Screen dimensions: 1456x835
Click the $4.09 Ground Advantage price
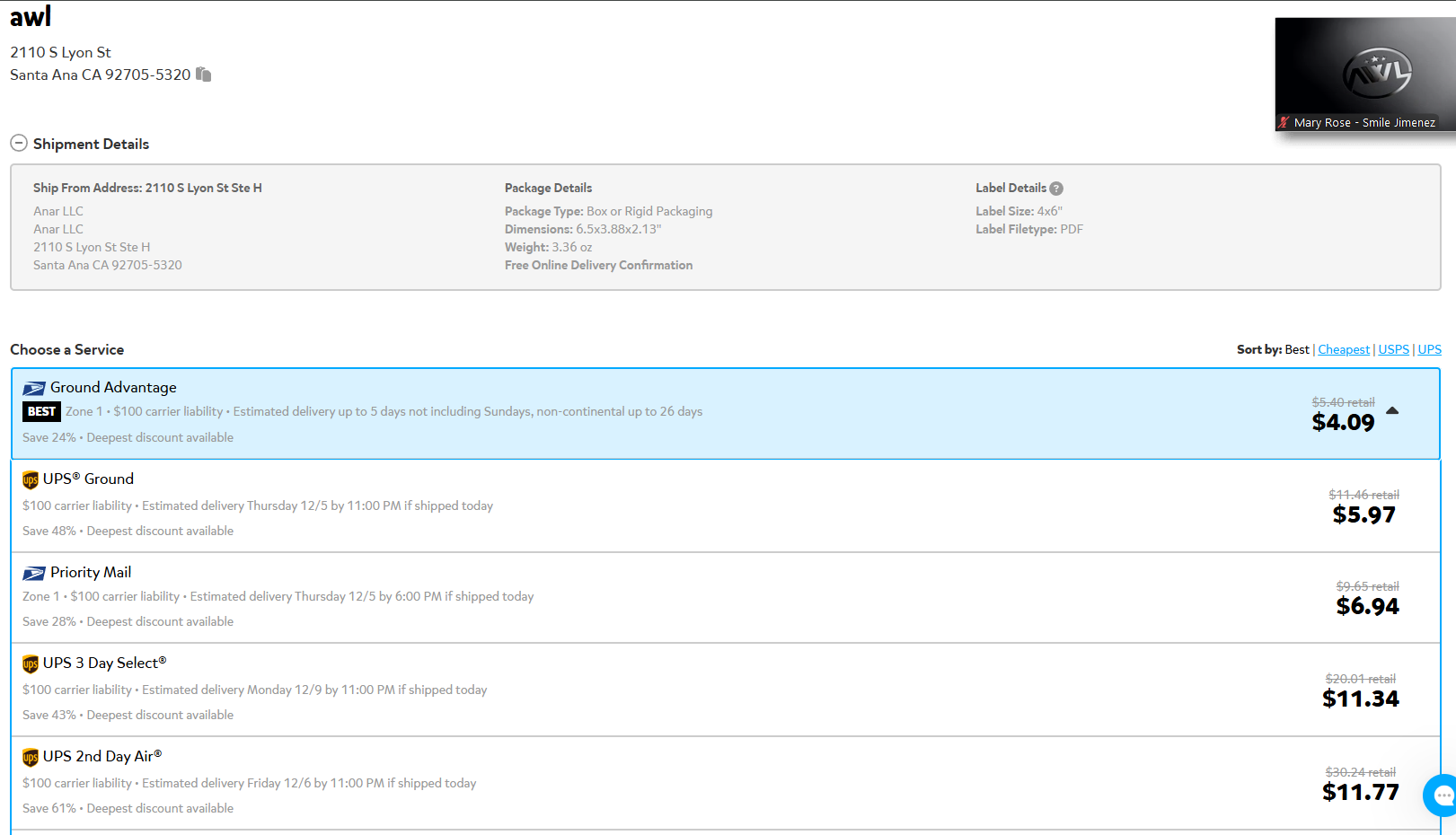[x=1343, y=422]
